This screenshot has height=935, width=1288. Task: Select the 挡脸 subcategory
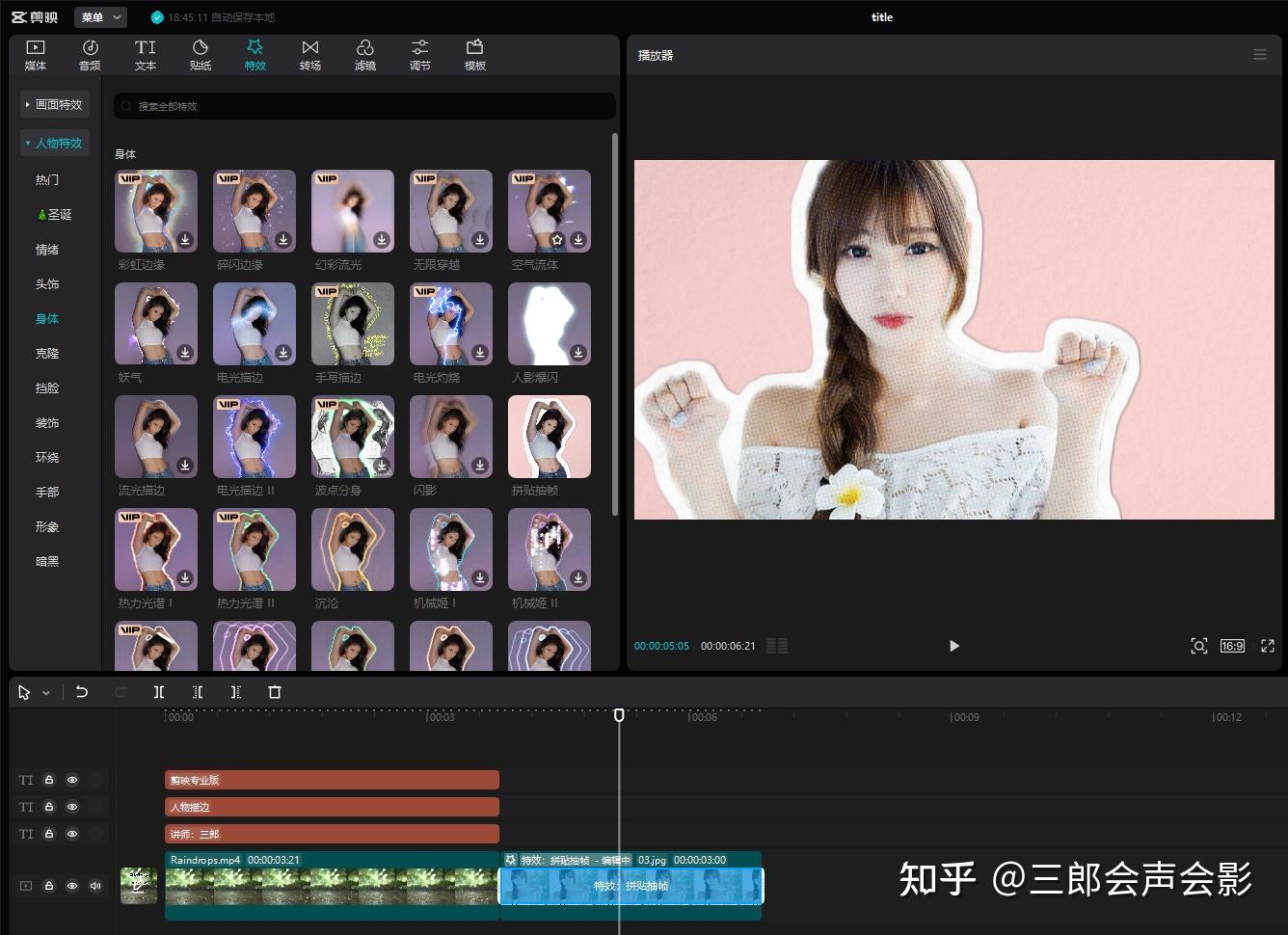47,387
